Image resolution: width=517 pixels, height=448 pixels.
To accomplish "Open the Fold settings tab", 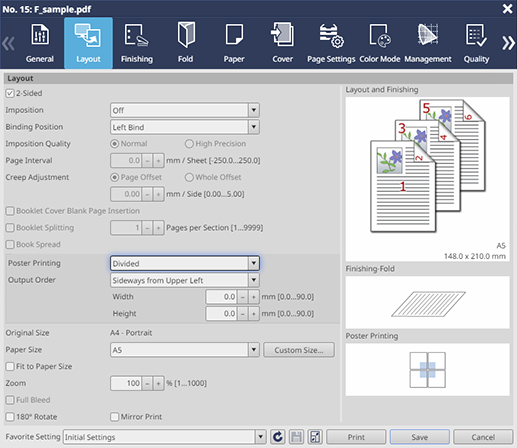I will point(185,43).
